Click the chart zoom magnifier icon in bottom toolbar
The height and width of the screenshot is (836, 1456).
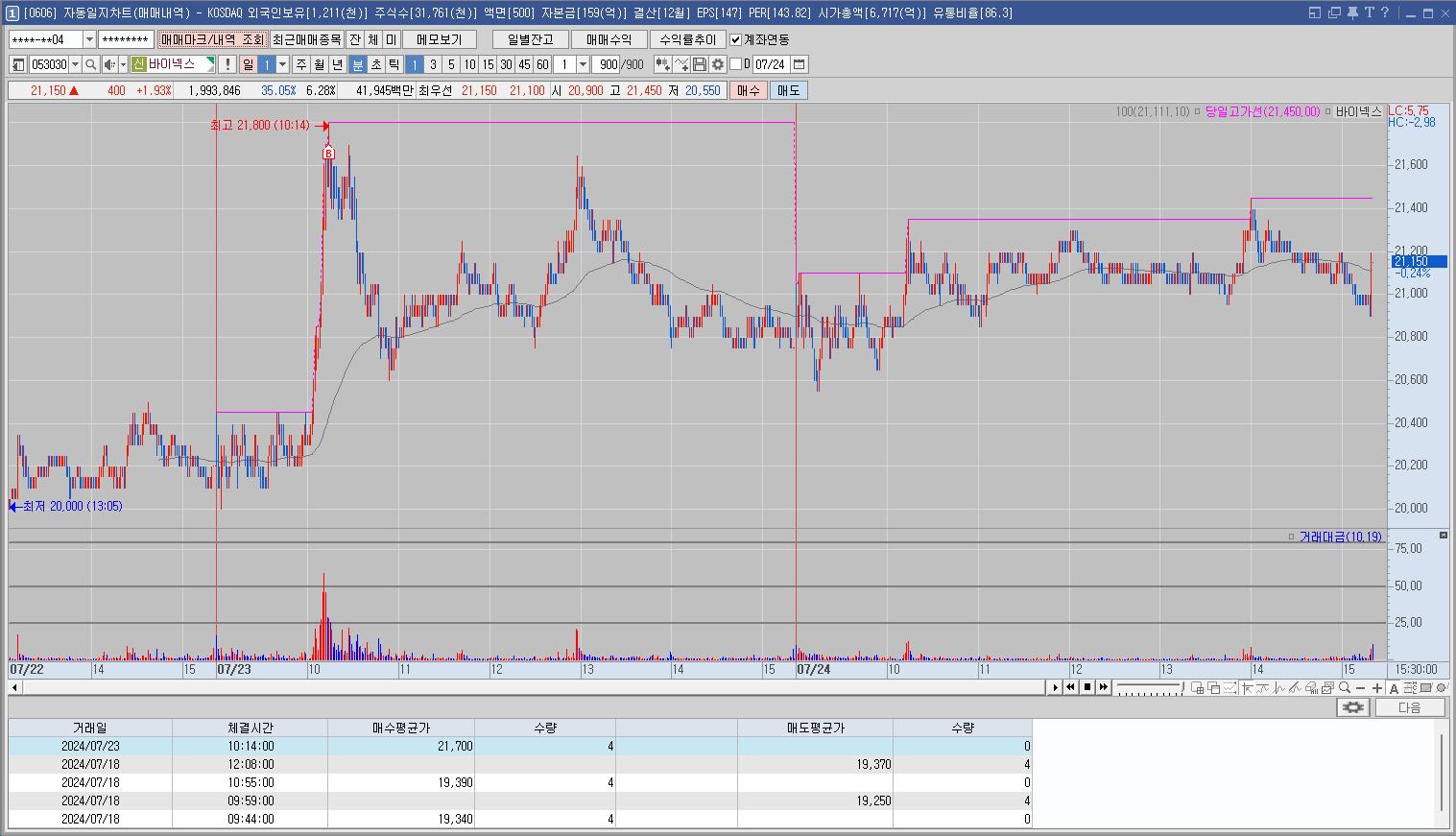[x=1345, y=687]
